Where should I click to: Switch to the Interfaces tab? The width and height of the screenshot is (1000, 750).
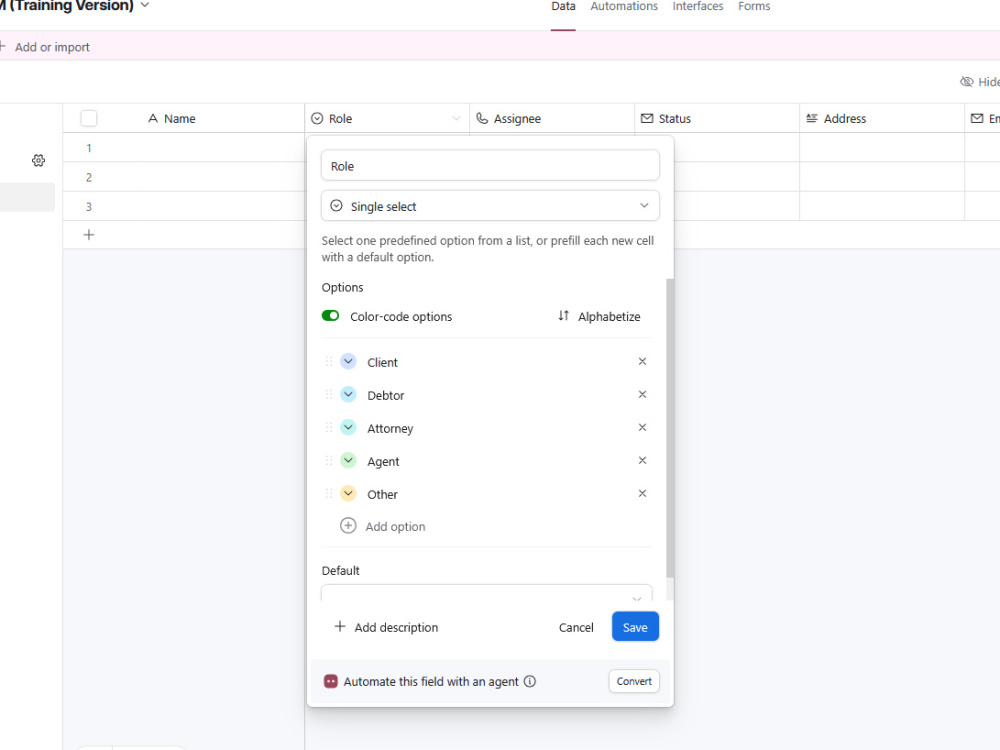(x=698, y=6)
